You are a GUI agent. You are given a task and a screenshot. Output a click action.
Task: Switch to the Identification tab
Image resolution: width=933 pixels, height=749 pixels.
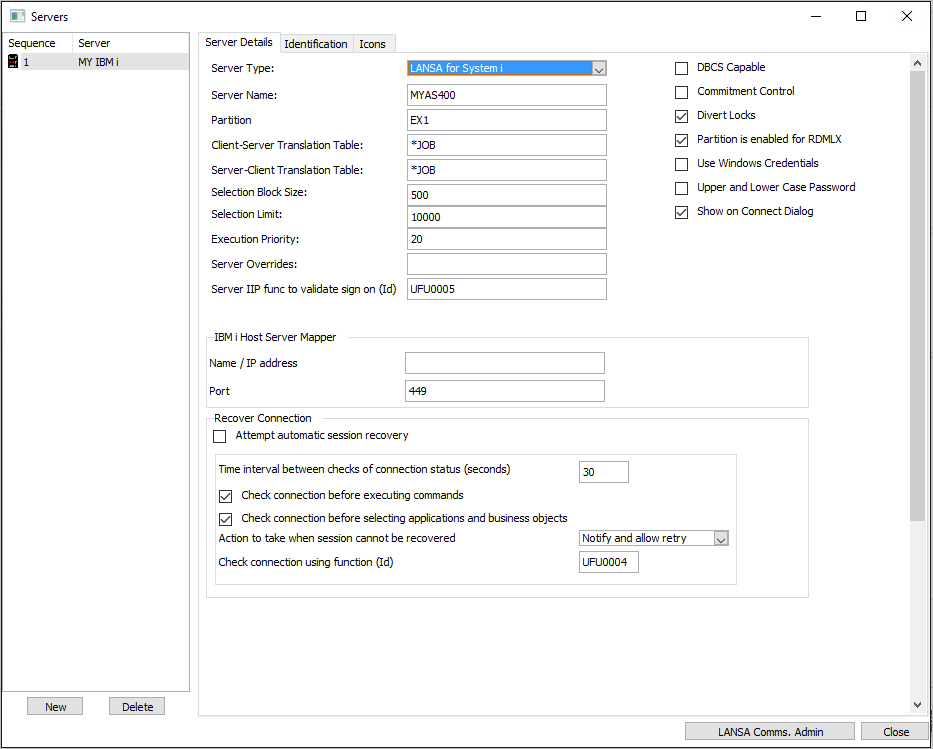pos(316,44)
